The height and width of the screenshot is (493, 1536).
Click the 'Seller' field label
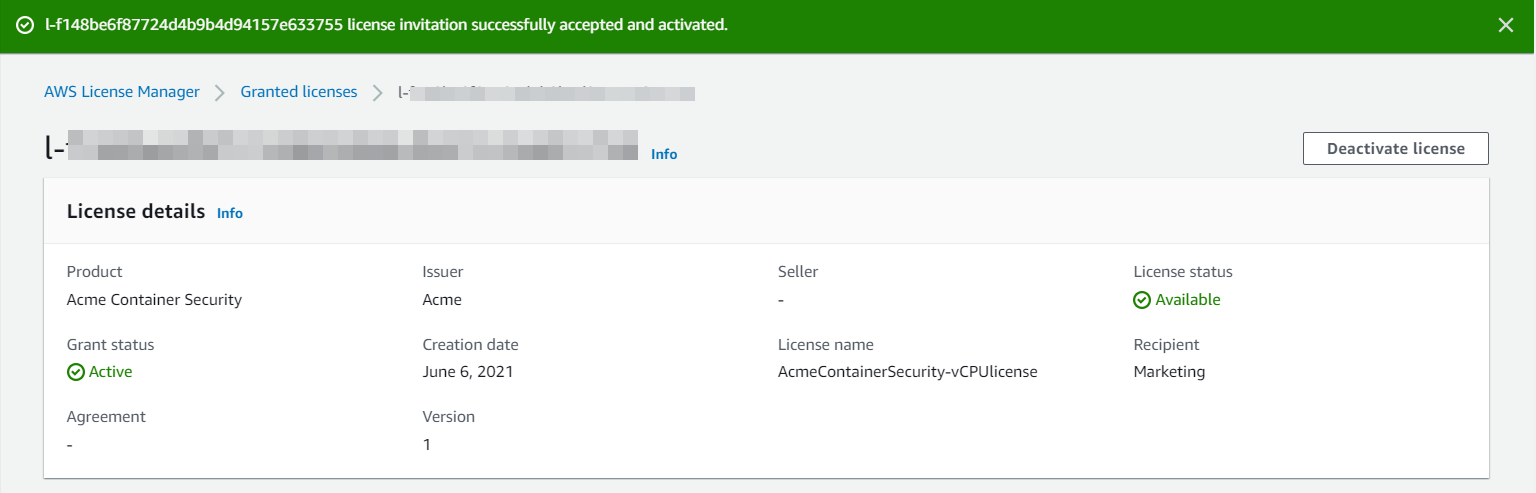click(798, 272)
